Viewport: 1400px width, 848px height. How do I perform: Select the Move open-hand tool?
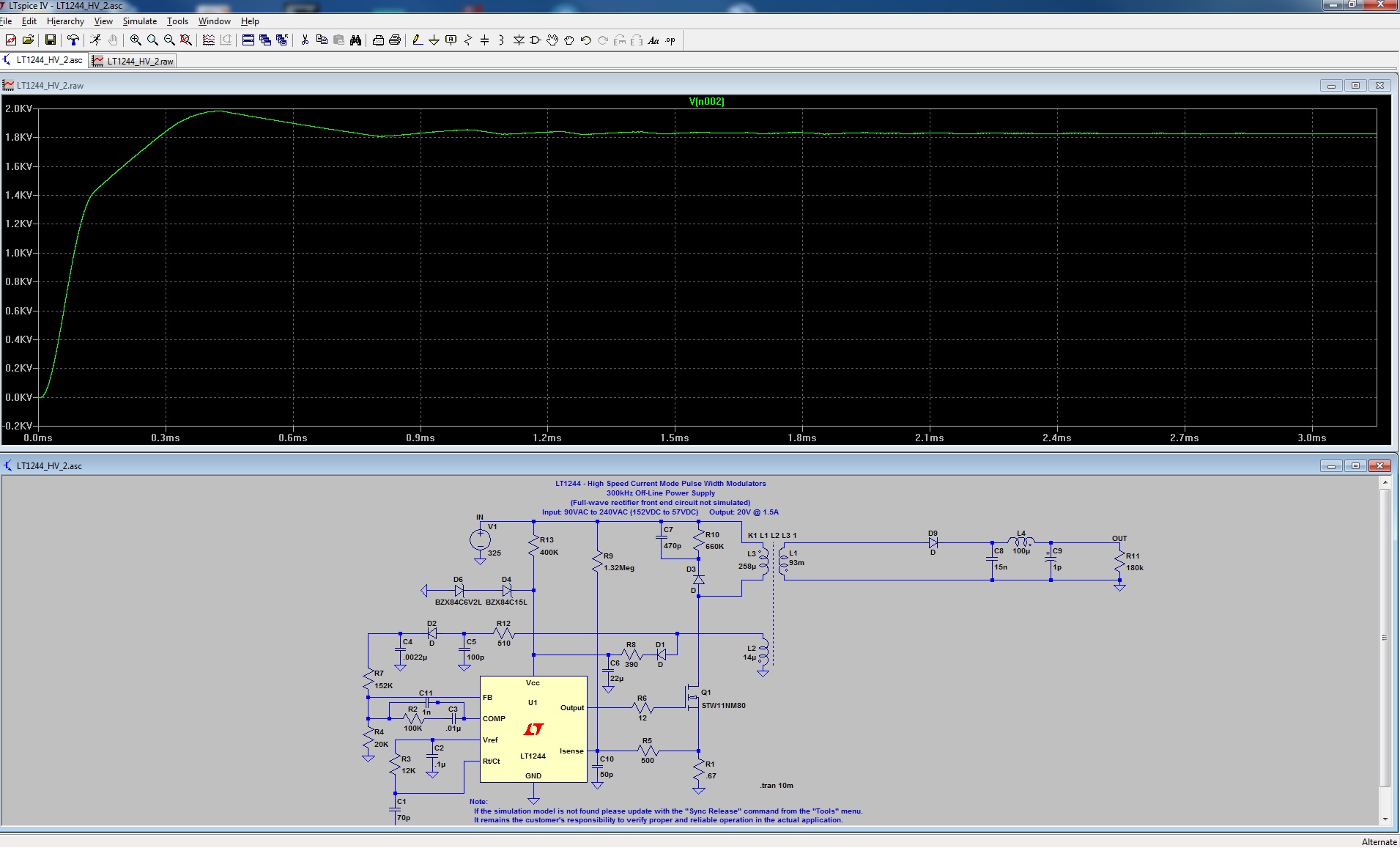coord(552,40)
